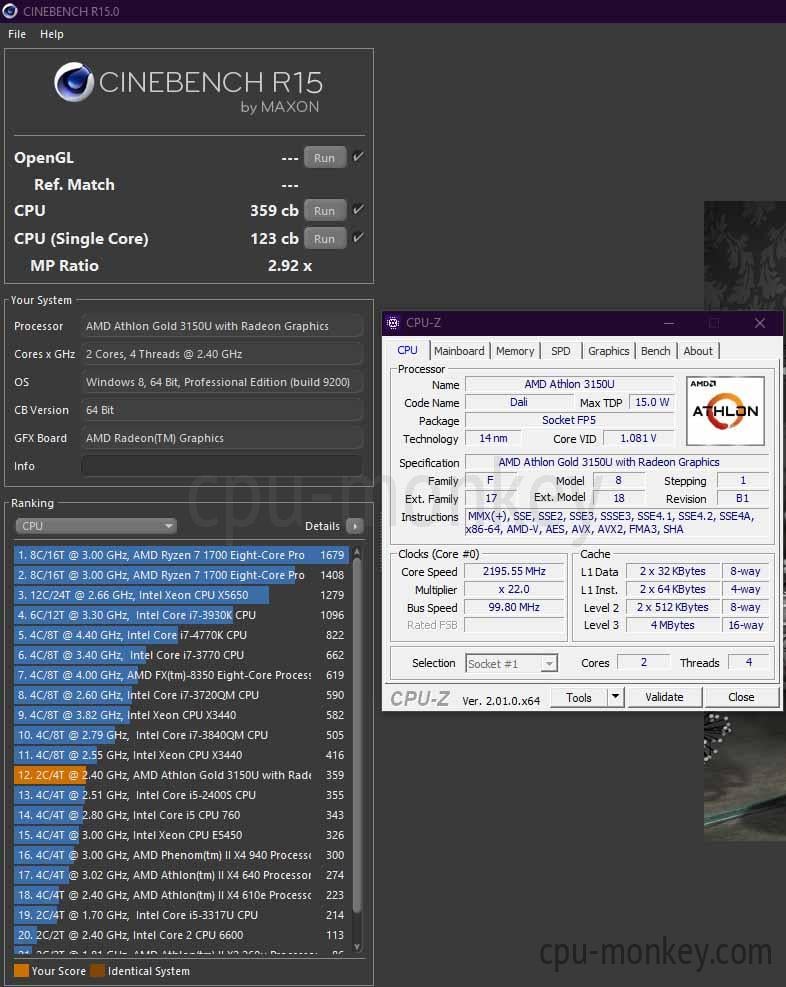786x987 pixels.
Task: Click the Close button in CPU-Z
Action: pos(741,697)
